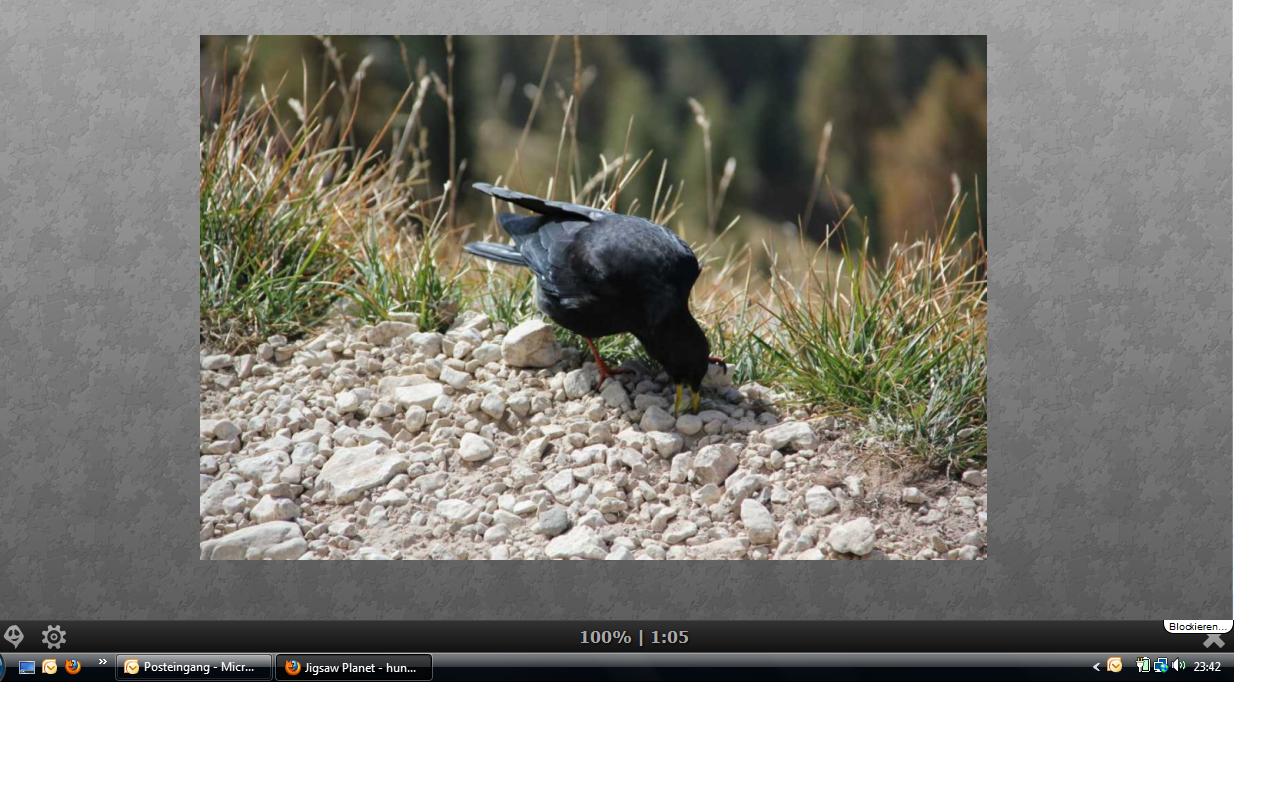Launch Outlook from the quick launch bar
Screen dimensions: 1280x800
coord(50,667)
